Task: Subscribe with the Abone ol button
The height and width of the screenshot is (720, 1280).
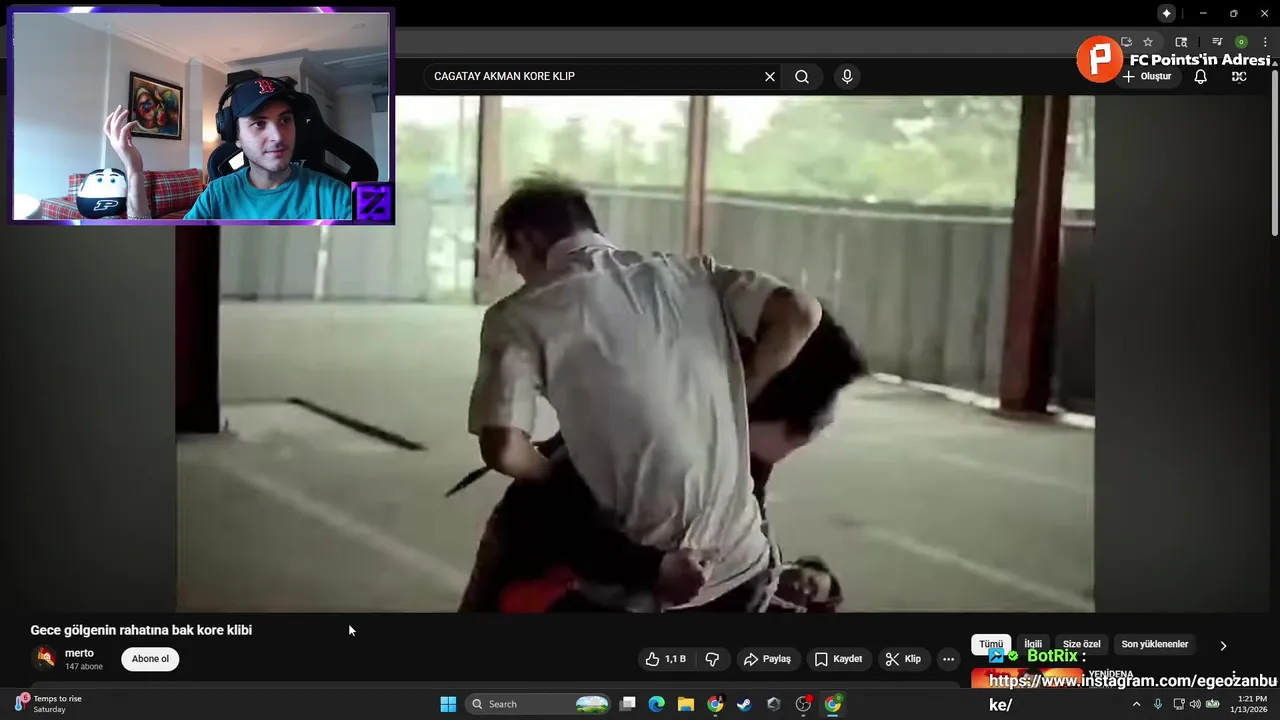Action: click(150, 659)
